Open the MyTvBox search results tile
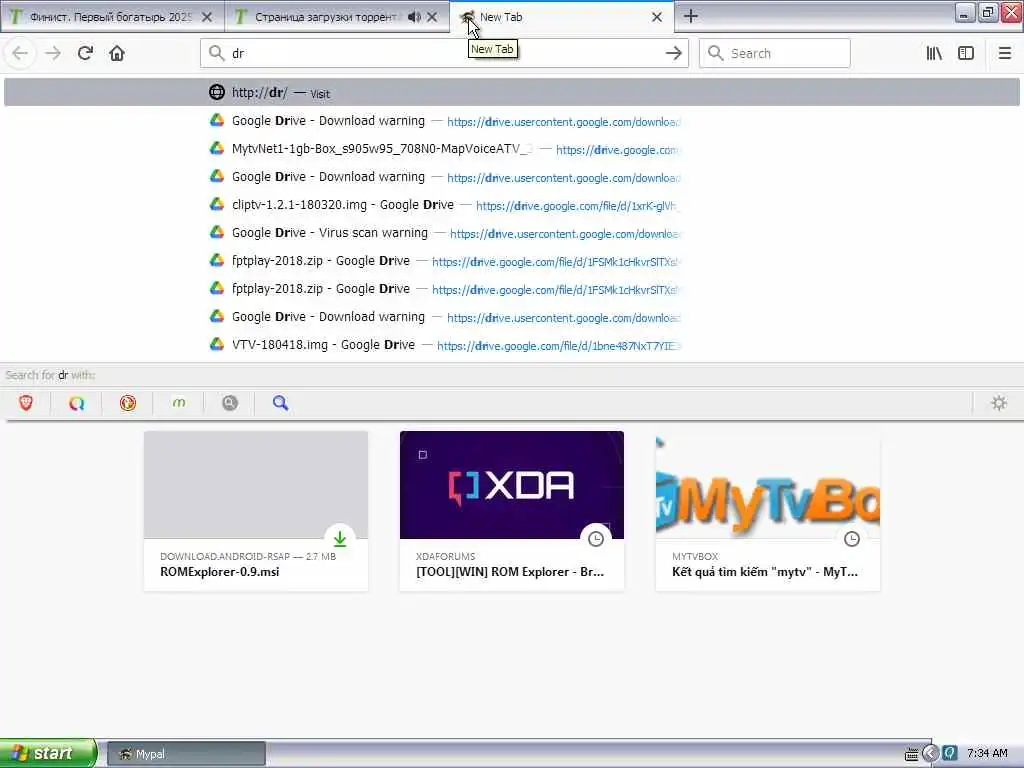The height and width of the screenshot is (768, 1024). tap(767, 511)
